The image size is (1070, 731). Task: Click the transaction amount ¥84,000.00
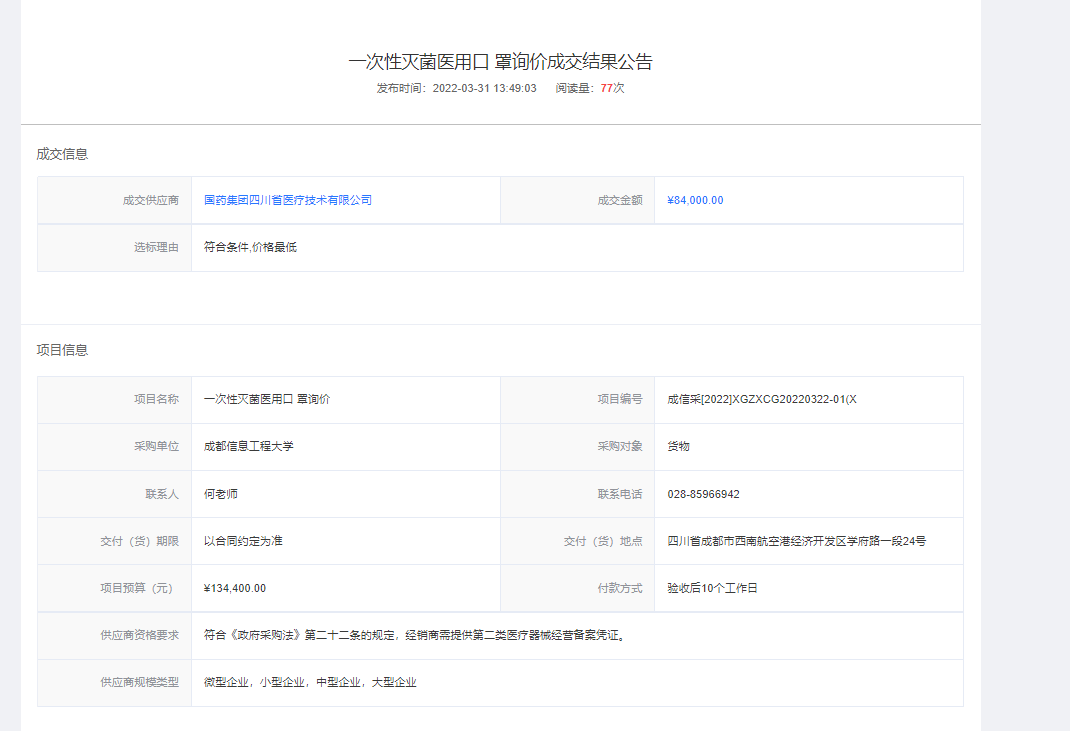(695, 200)
